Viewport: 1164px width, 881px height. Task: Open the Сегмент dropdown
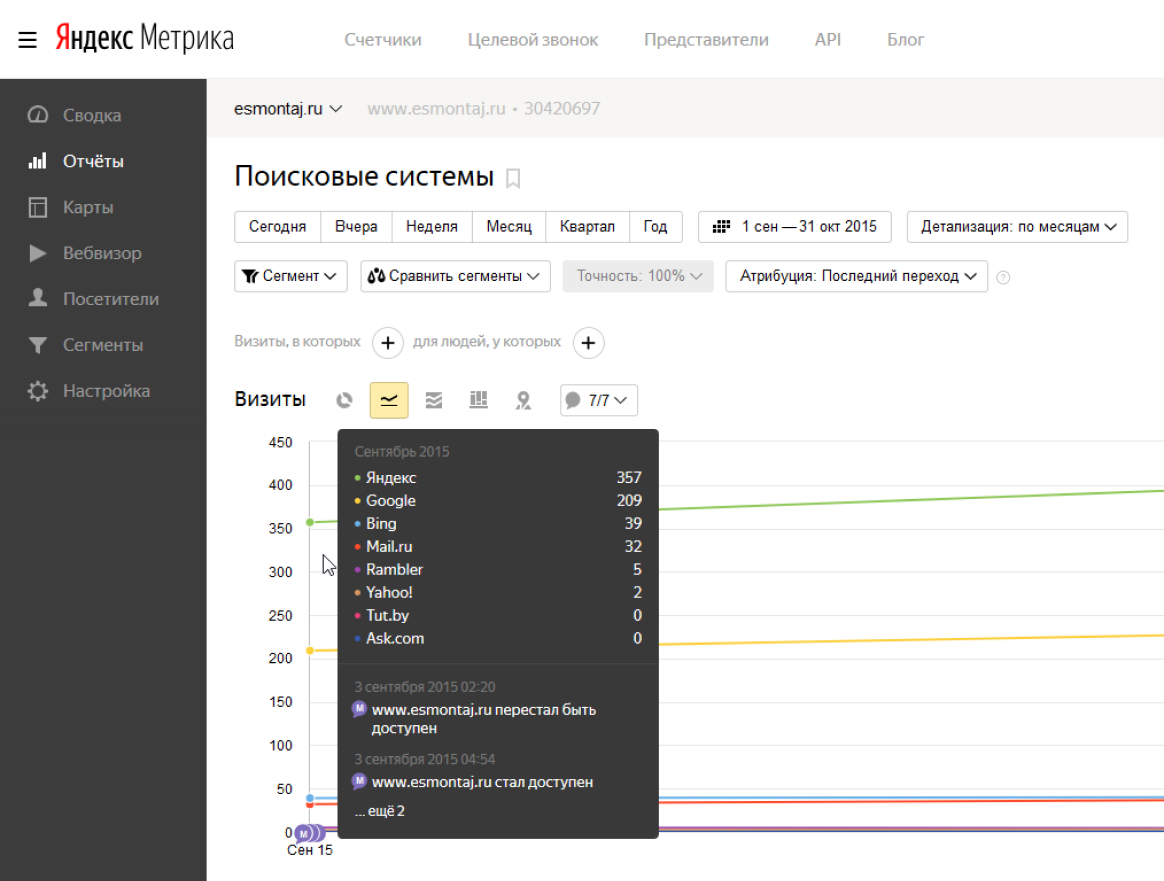pyautogui.click(x=290, y=276)
